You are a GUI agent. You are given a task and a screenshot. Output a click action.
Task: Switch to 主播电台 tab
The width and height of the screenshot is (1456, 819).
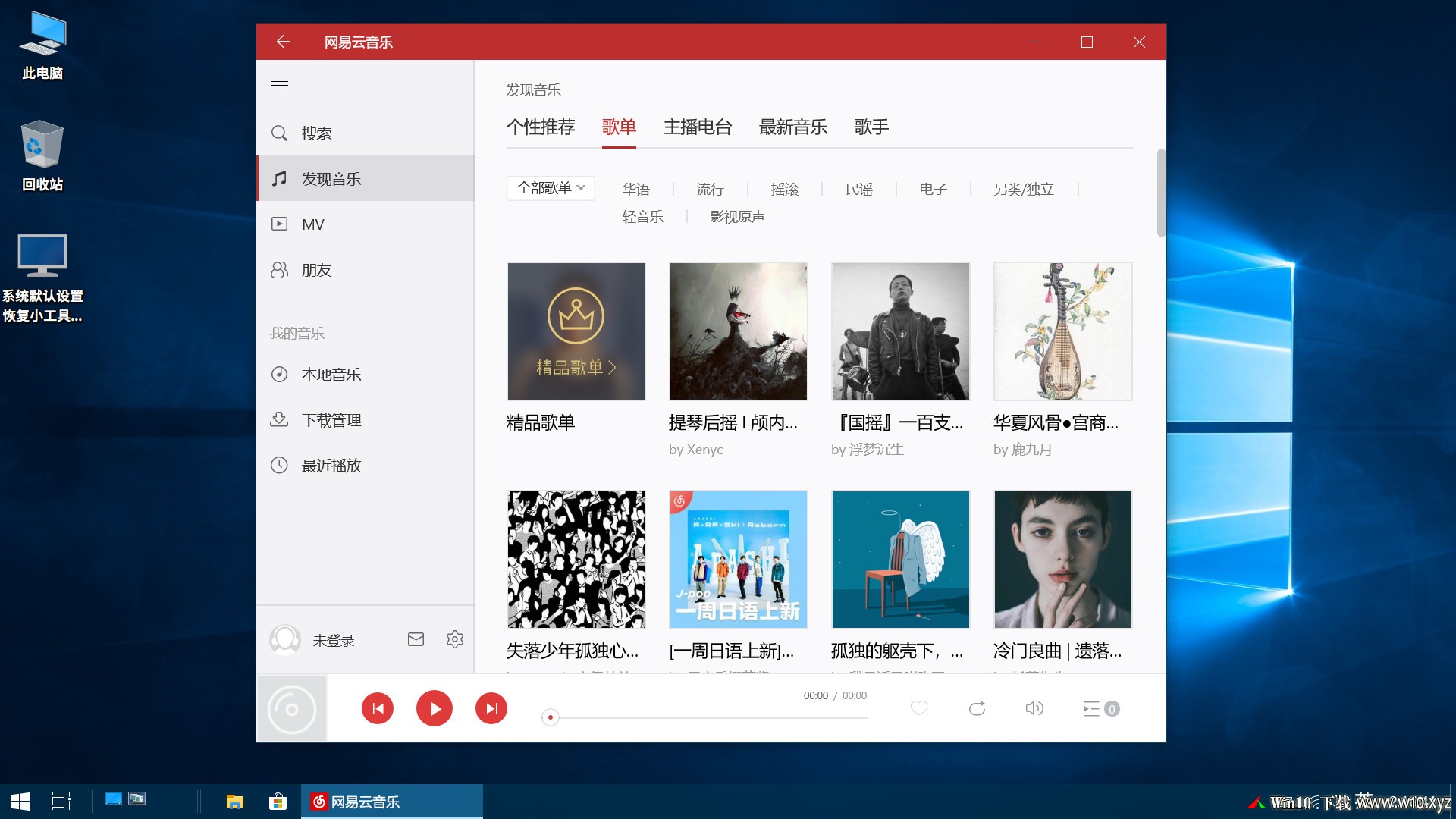click(x=698, y=127)
